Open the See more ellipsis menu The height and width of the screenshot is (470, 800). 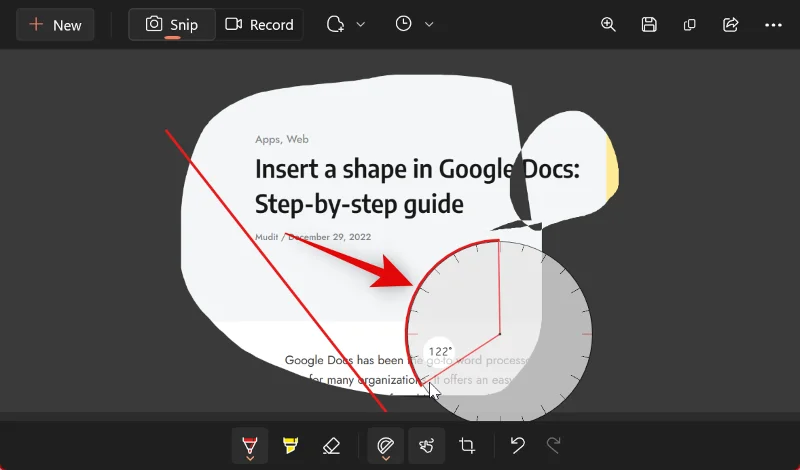pyautogui.click(x=773, y=25)
